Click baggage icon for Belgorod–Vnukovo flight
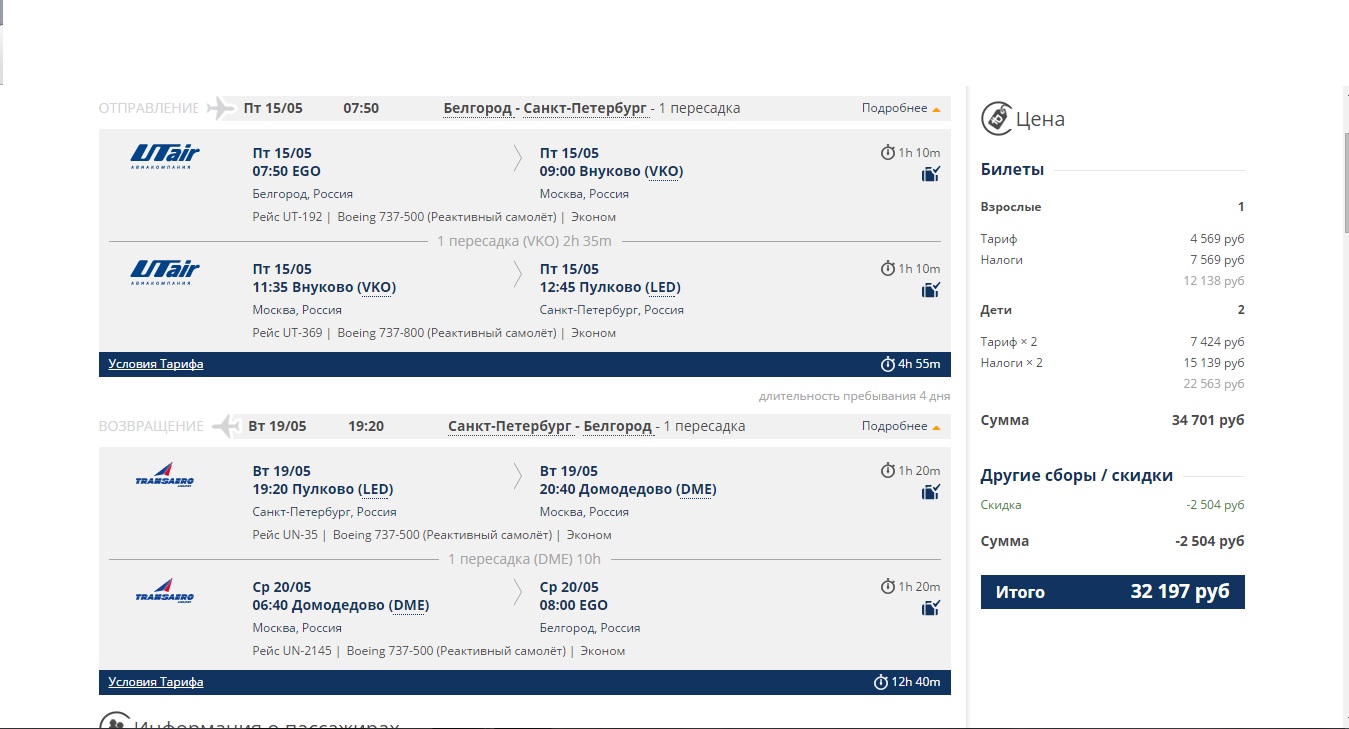The image size is (1349, 729). [931, 174]
